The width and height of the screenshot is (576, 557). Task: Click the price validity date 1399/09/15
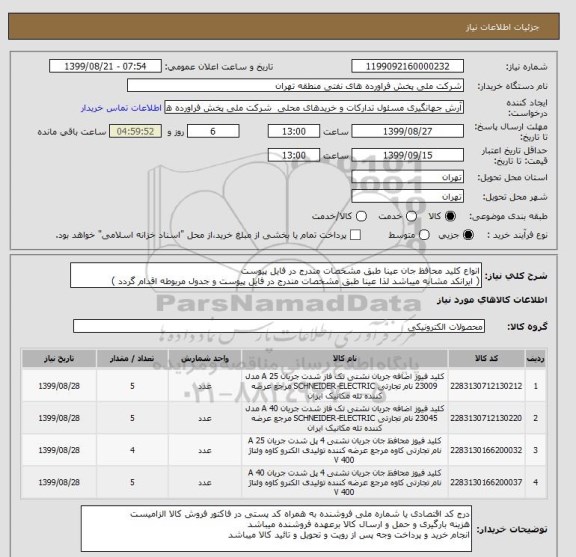(407, 155)
